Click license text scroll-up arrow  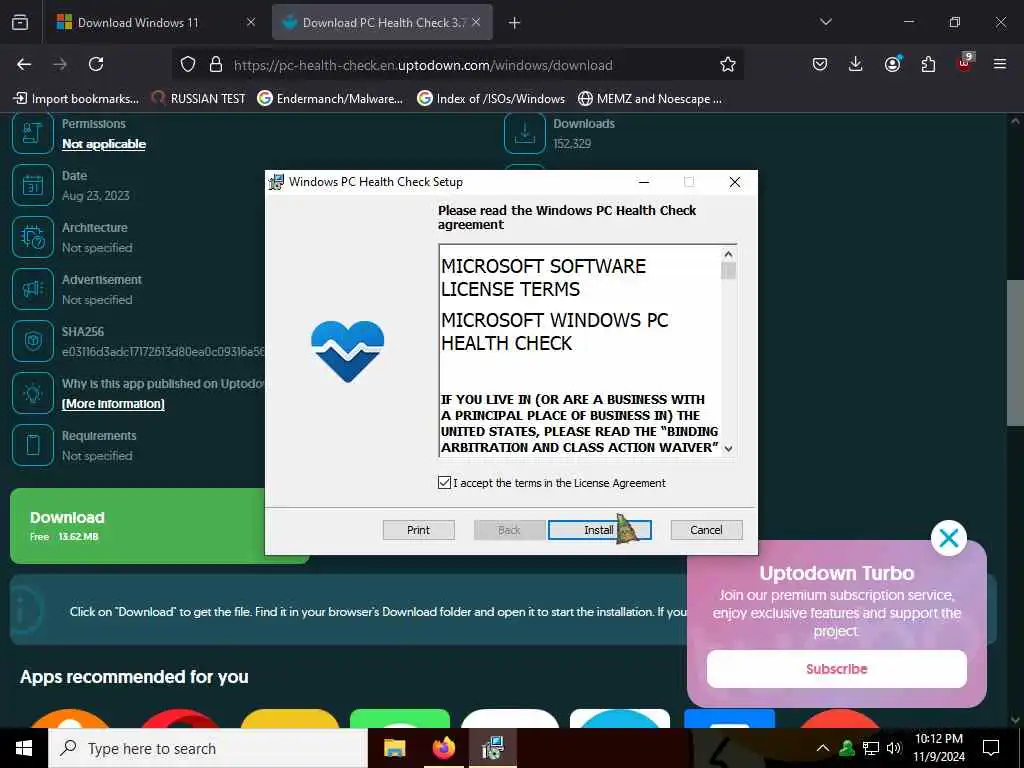tap(728, 254)
